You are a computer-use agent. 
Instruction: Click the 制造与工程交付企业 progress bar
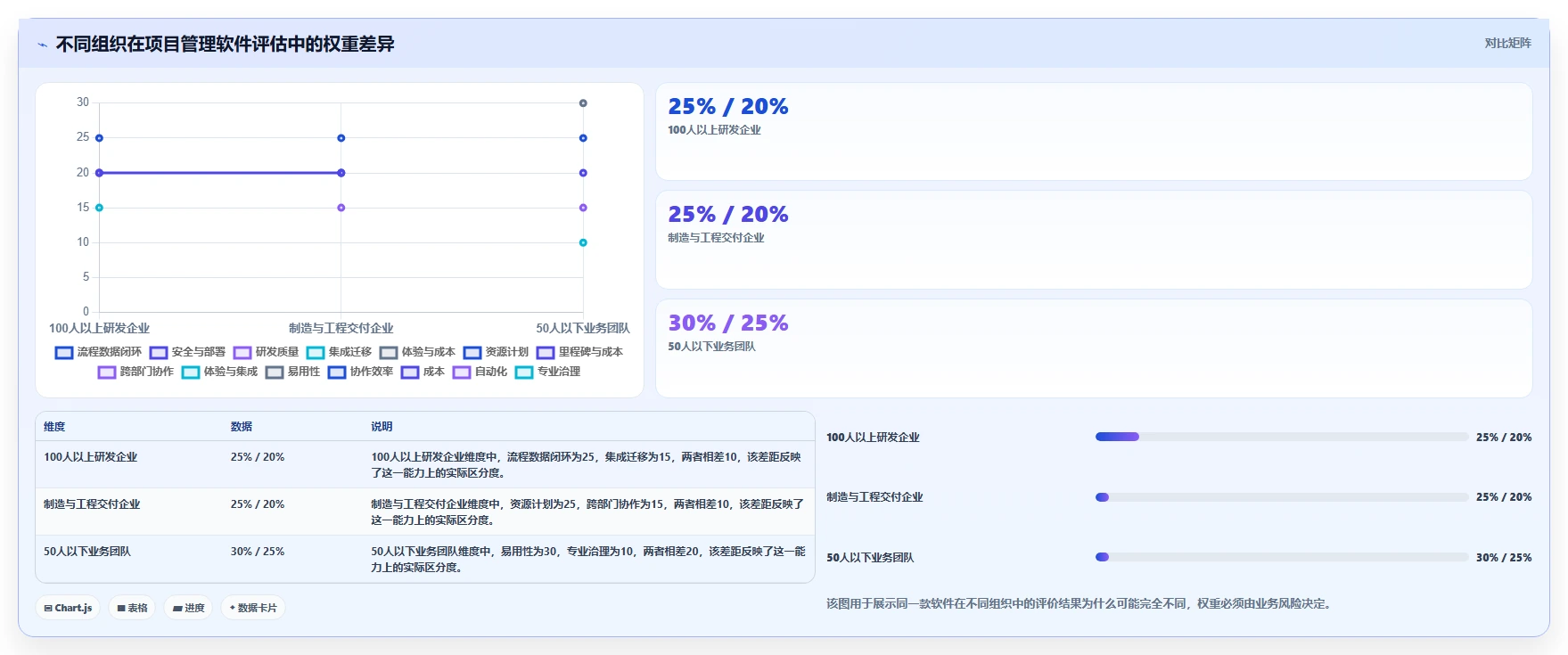pos(1282,497)
